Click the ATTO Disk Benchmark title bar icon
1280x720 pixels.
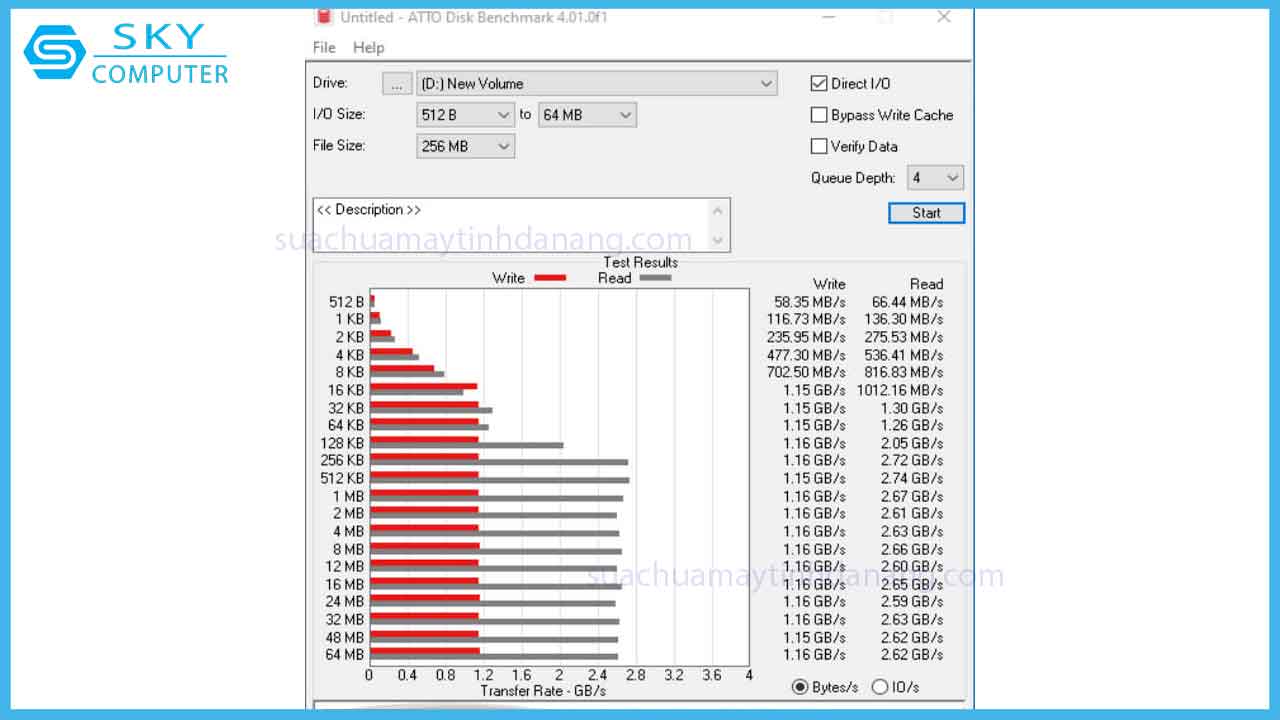[x=323, y=16]
